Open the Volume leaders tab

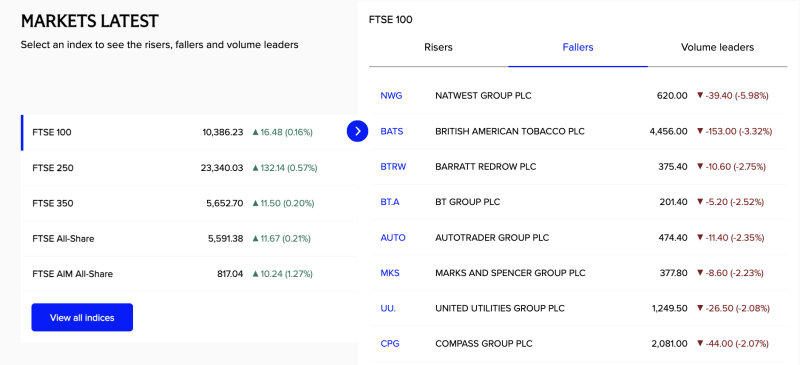(717, 47)
